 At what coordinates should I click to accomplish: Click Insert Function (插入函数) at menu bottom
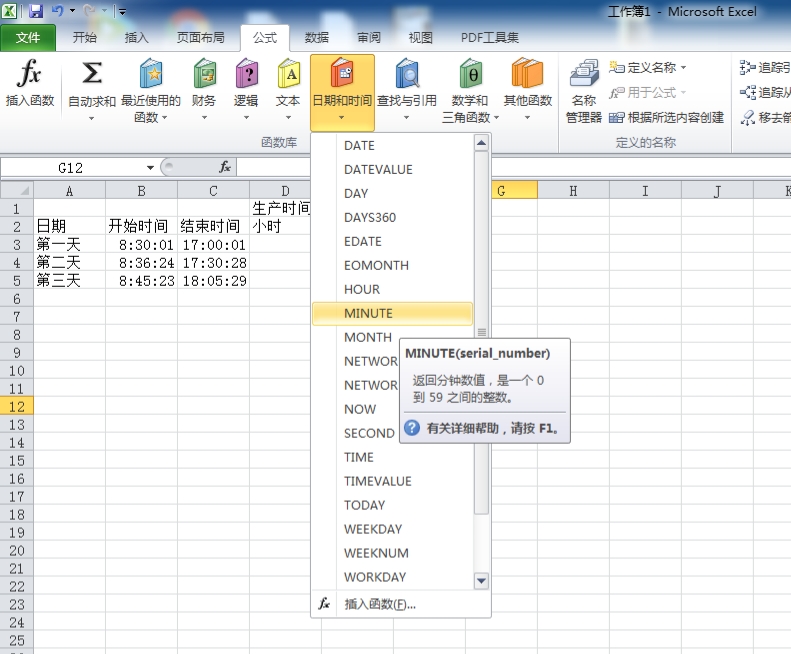click(x=380, y=604)
